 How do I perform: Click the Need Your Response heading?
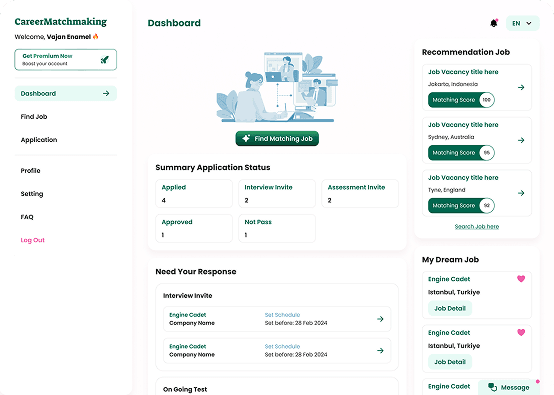point(196,272)
